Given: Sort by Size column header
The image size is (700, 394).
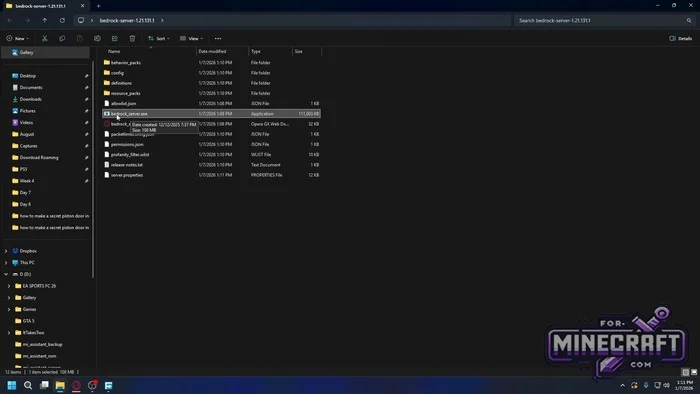Looking at the screenshot, I should [307, 51].
